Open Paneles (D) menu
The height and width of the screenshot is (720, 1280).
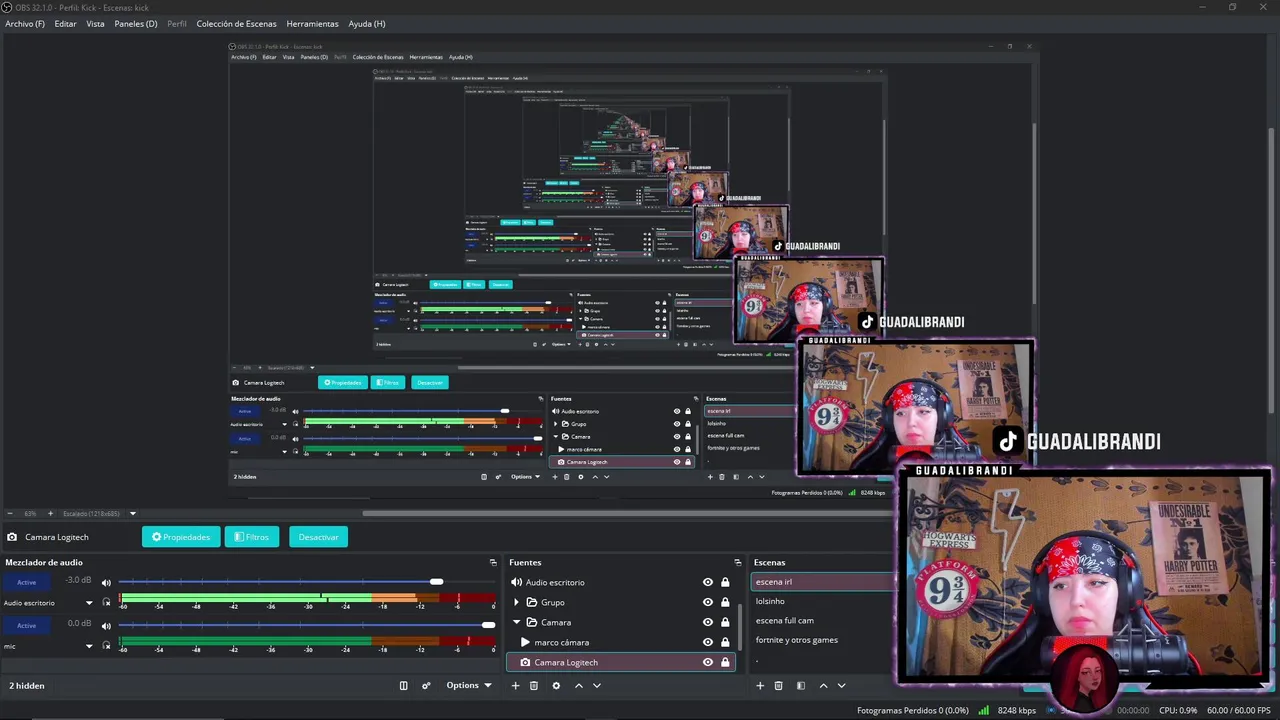[136, 23]
